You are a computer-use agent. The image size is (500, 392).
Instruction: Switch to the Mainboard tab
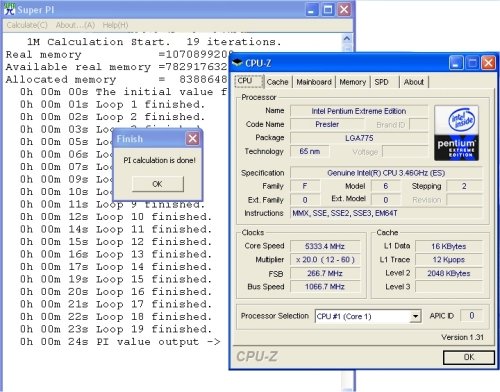314,82
